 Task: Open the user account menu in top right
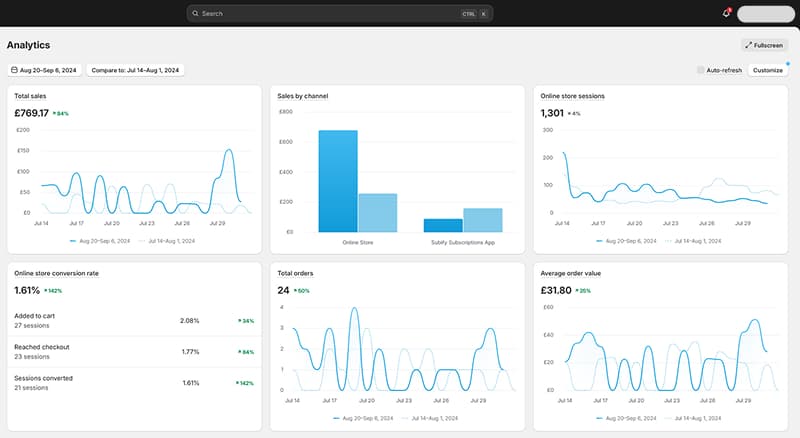764,13
